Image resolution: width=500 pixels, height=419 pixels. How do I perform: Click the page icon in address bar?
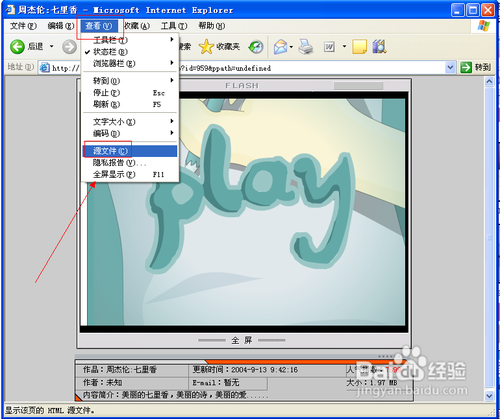(x=44, y=68)
